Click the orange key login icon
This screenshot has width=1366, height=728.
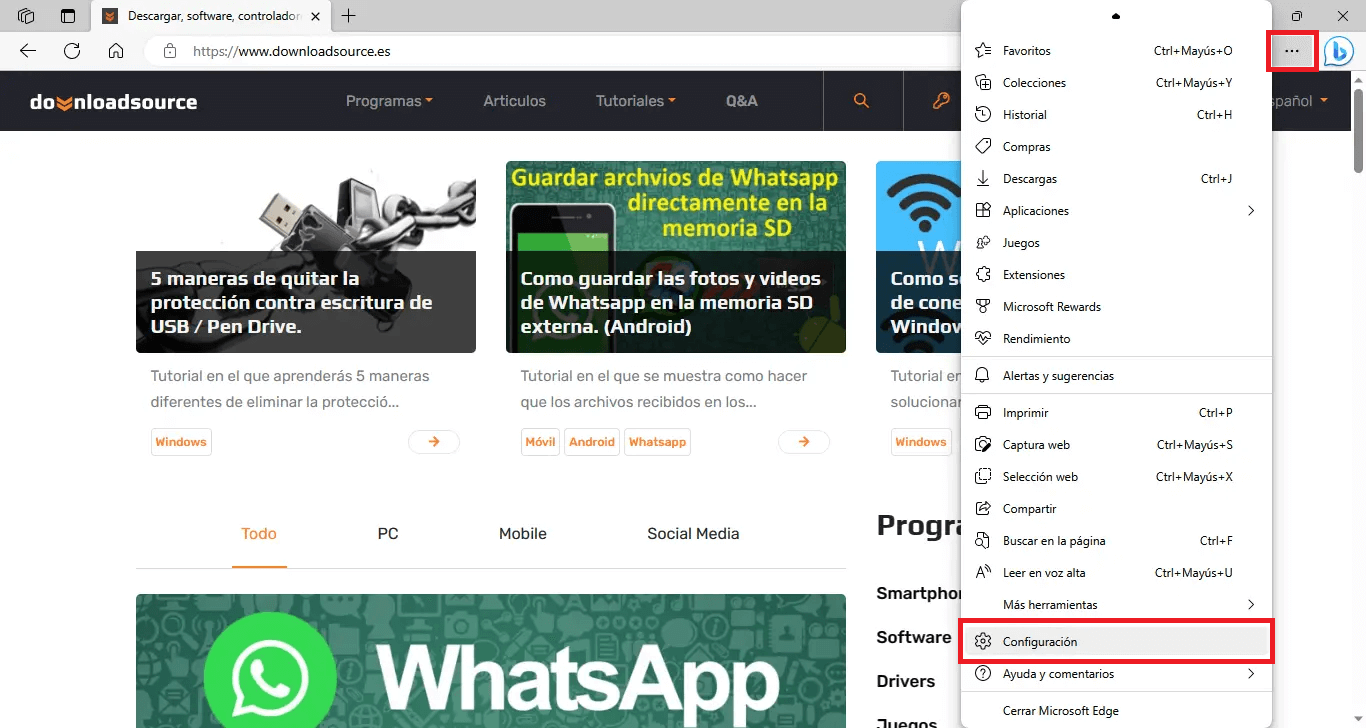tap(940, 101)
